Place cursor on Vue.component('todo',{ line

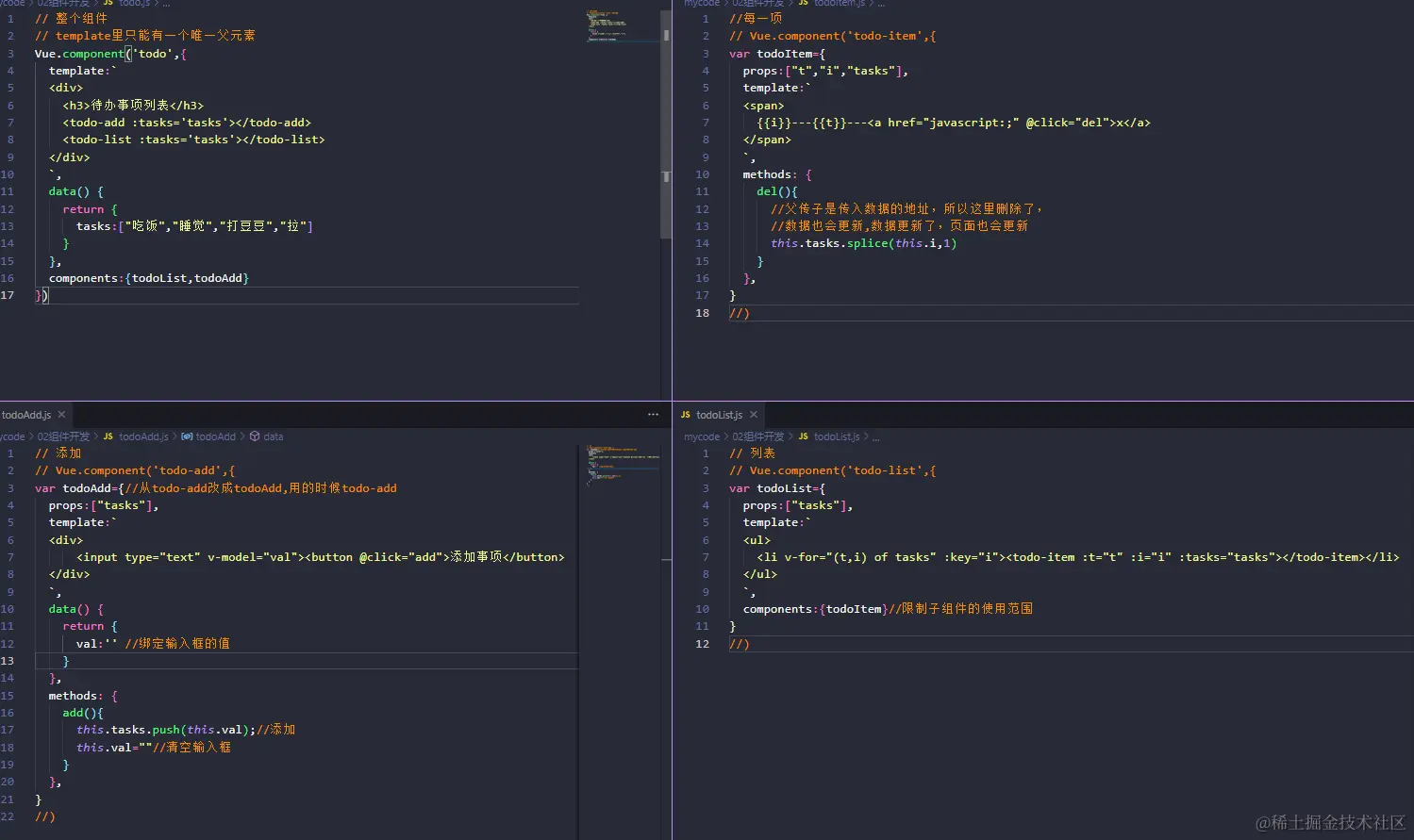[110, 54]
